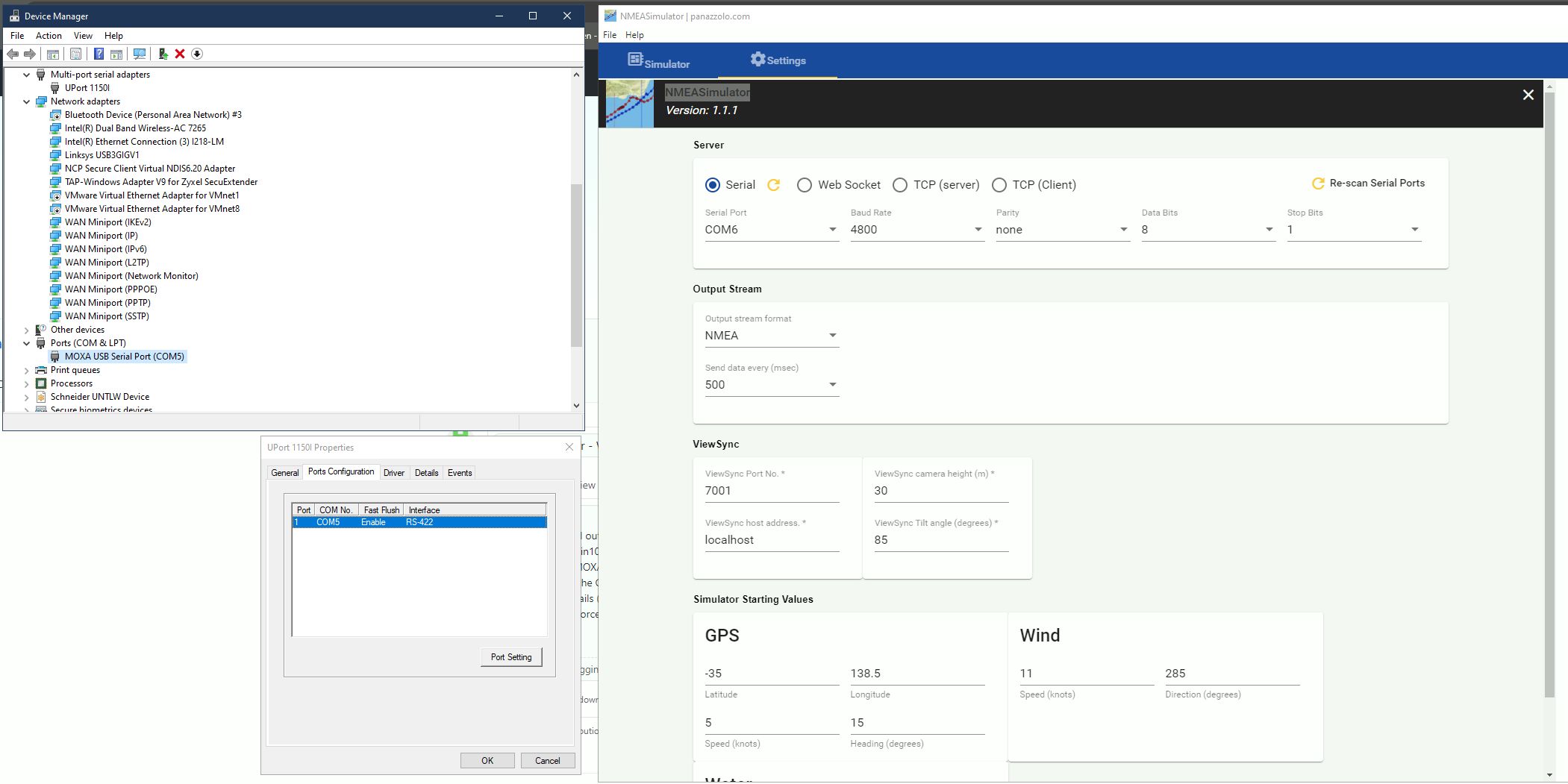
Task: Click the Disable device down-arrow icon
Action: [198, 53]
